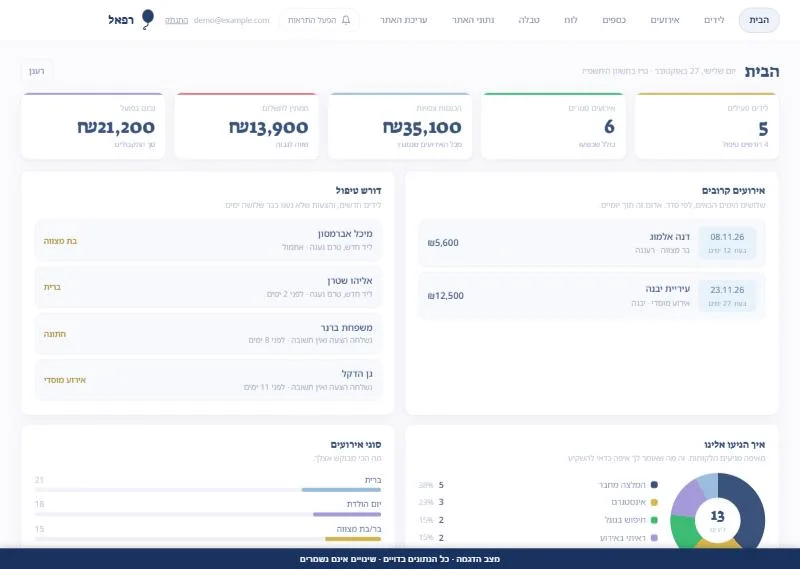Open the לידים tab in navigation
Screen dimensions: 800x569
click(x=714, y=20)
